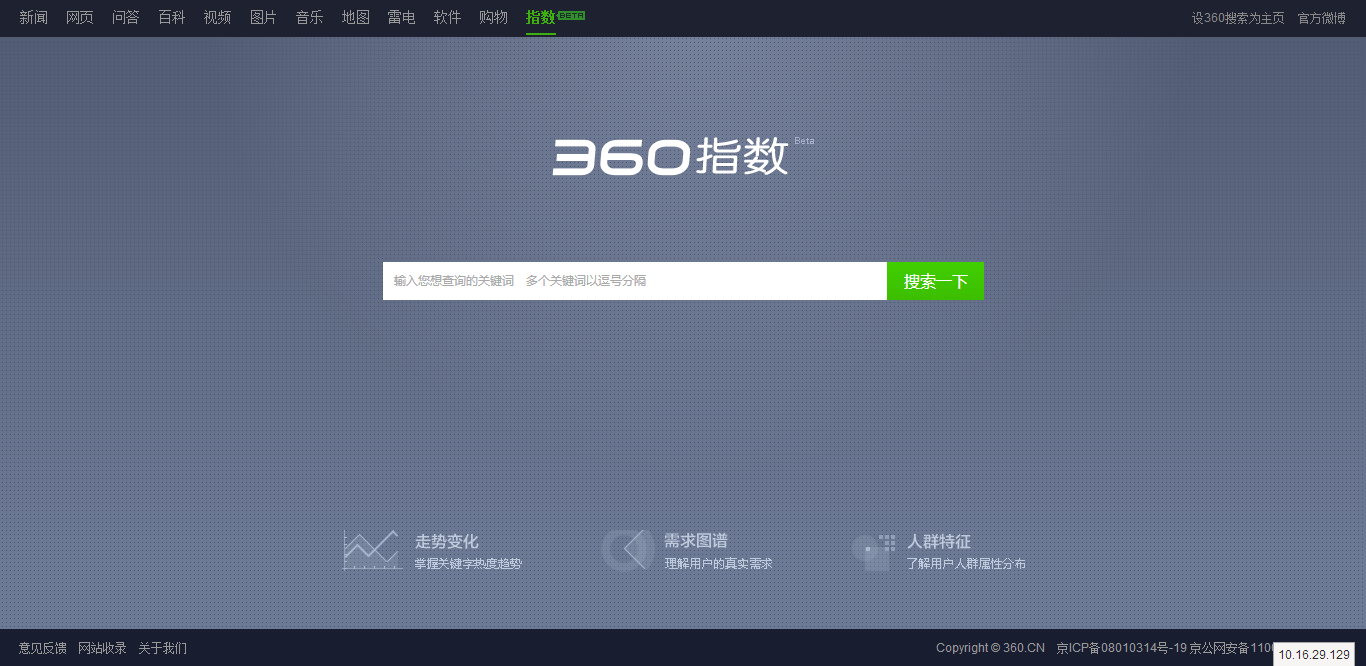Open the 问答 navigation item
This screenshot has height=666, width=1366.
pyautogui.click(x=126, y=17)
